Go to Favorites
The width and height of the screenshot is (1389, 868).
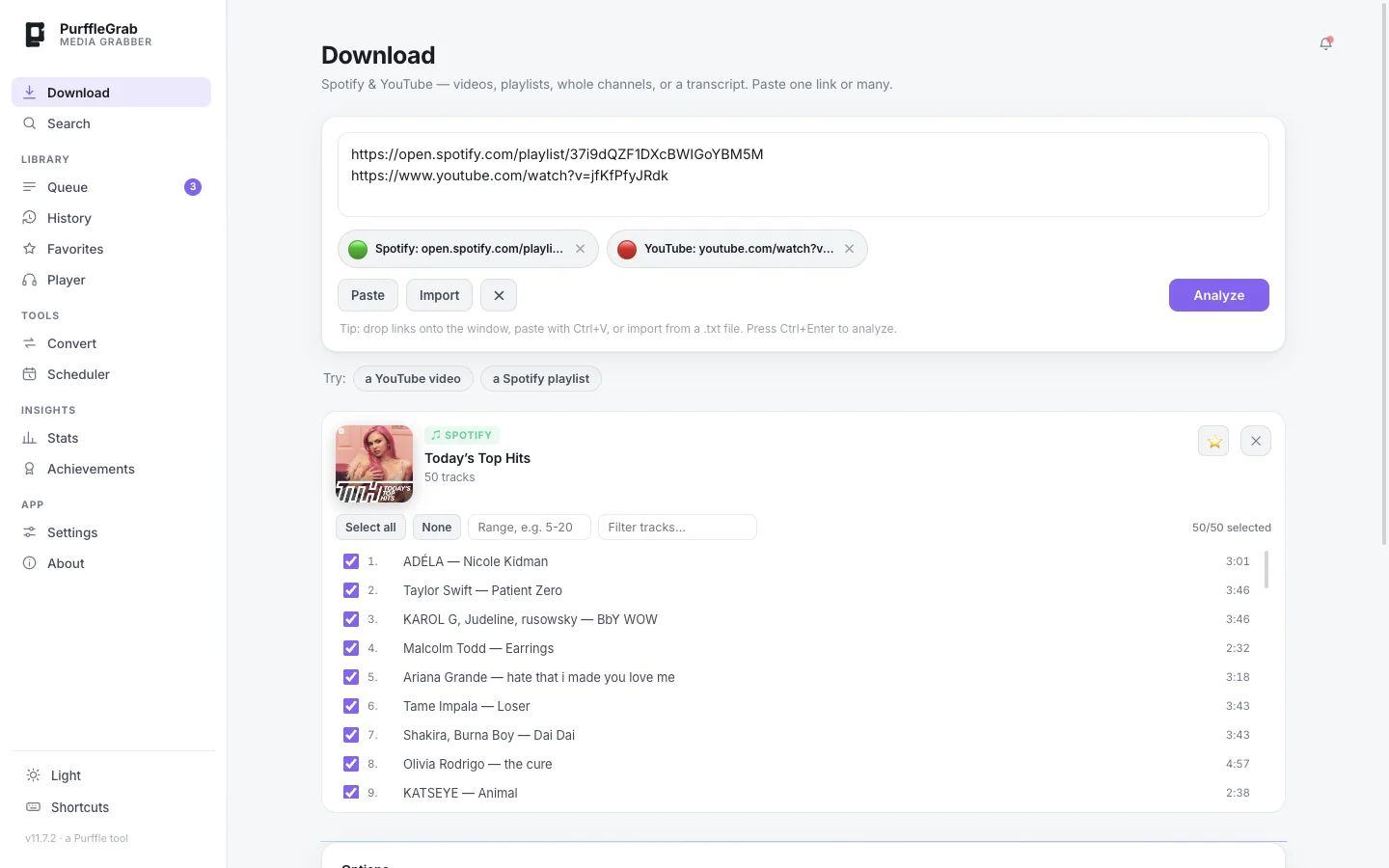(x=111, y=249)
